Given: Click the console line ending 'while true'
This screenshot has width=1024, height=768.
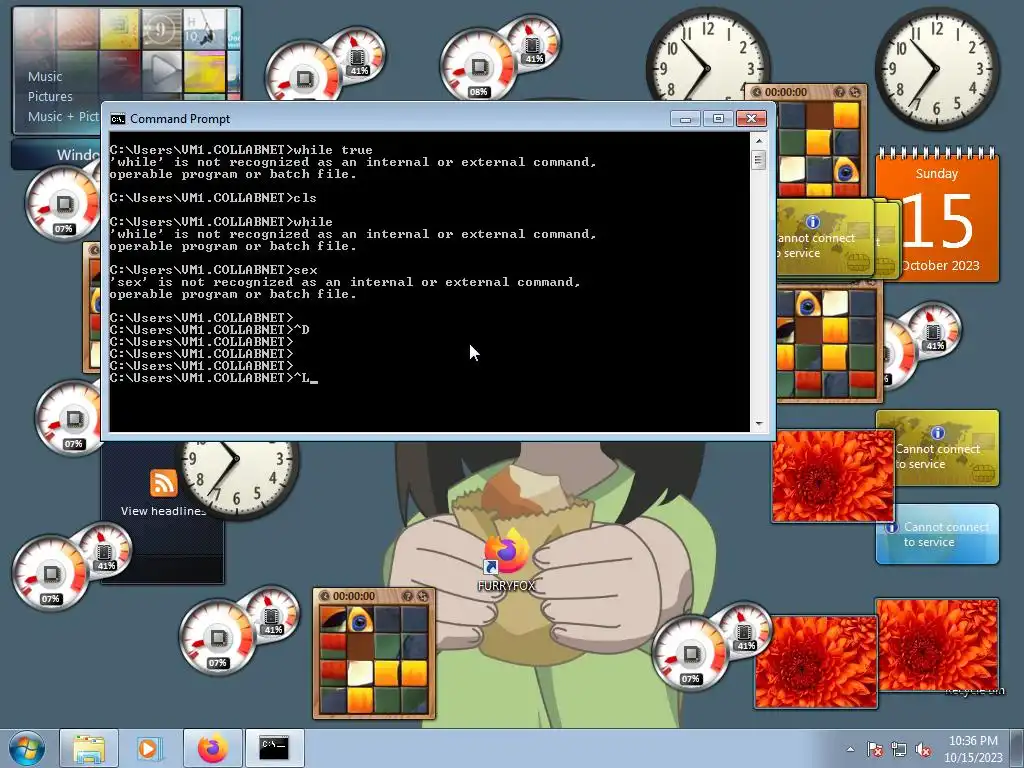Looking at the screenshot, I should (x=241, y=150).
